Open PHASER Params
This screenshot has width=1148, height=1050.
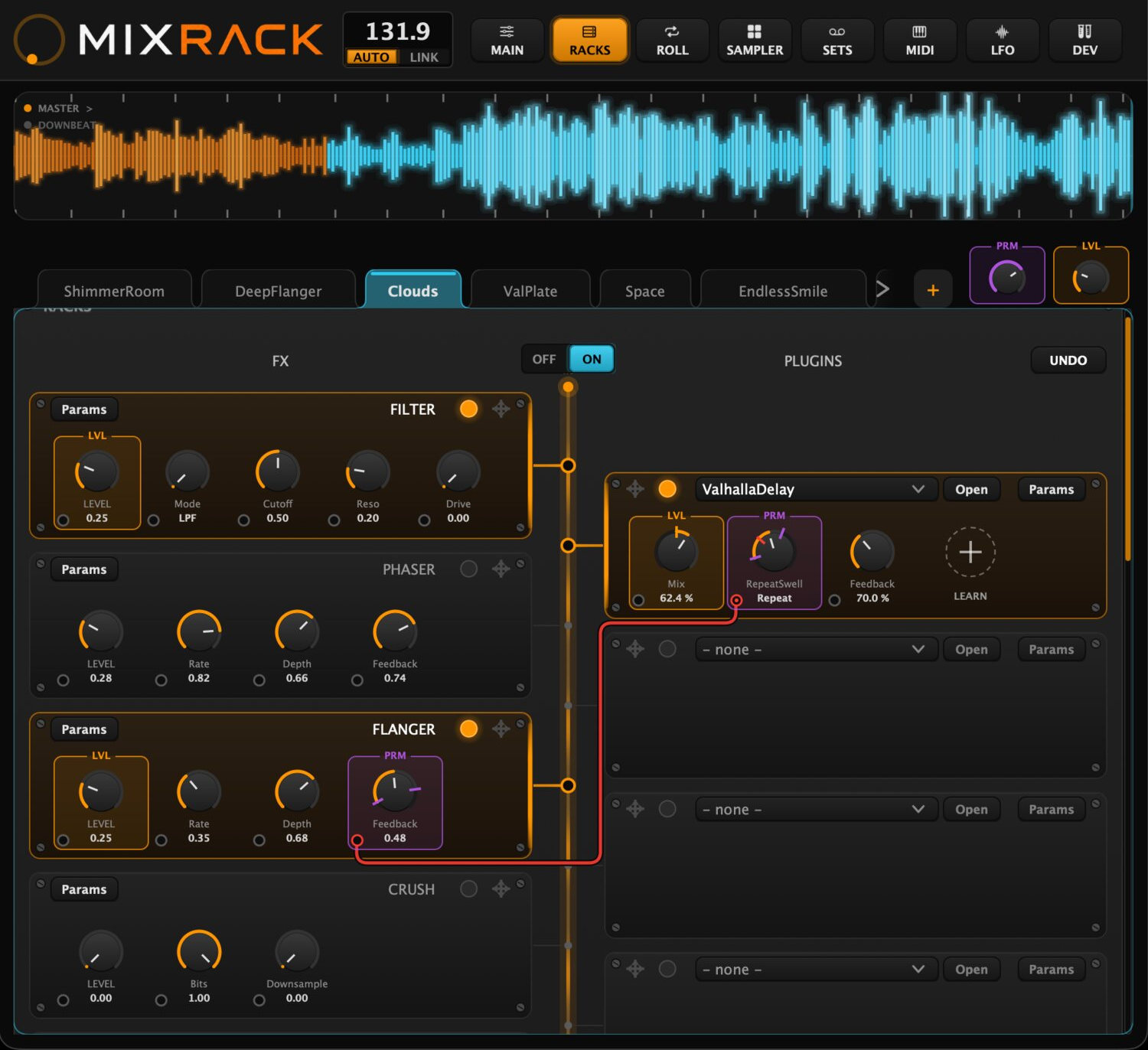(84, 569)
